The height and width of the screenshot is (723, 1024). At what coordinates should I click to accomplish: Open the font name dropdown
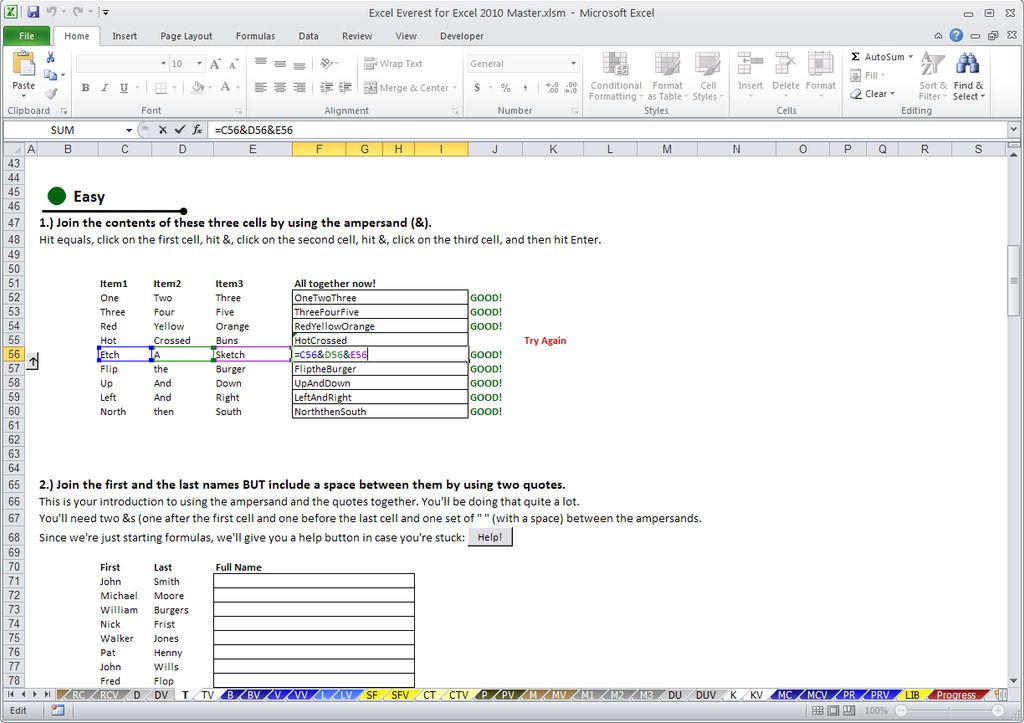(163, 63)
